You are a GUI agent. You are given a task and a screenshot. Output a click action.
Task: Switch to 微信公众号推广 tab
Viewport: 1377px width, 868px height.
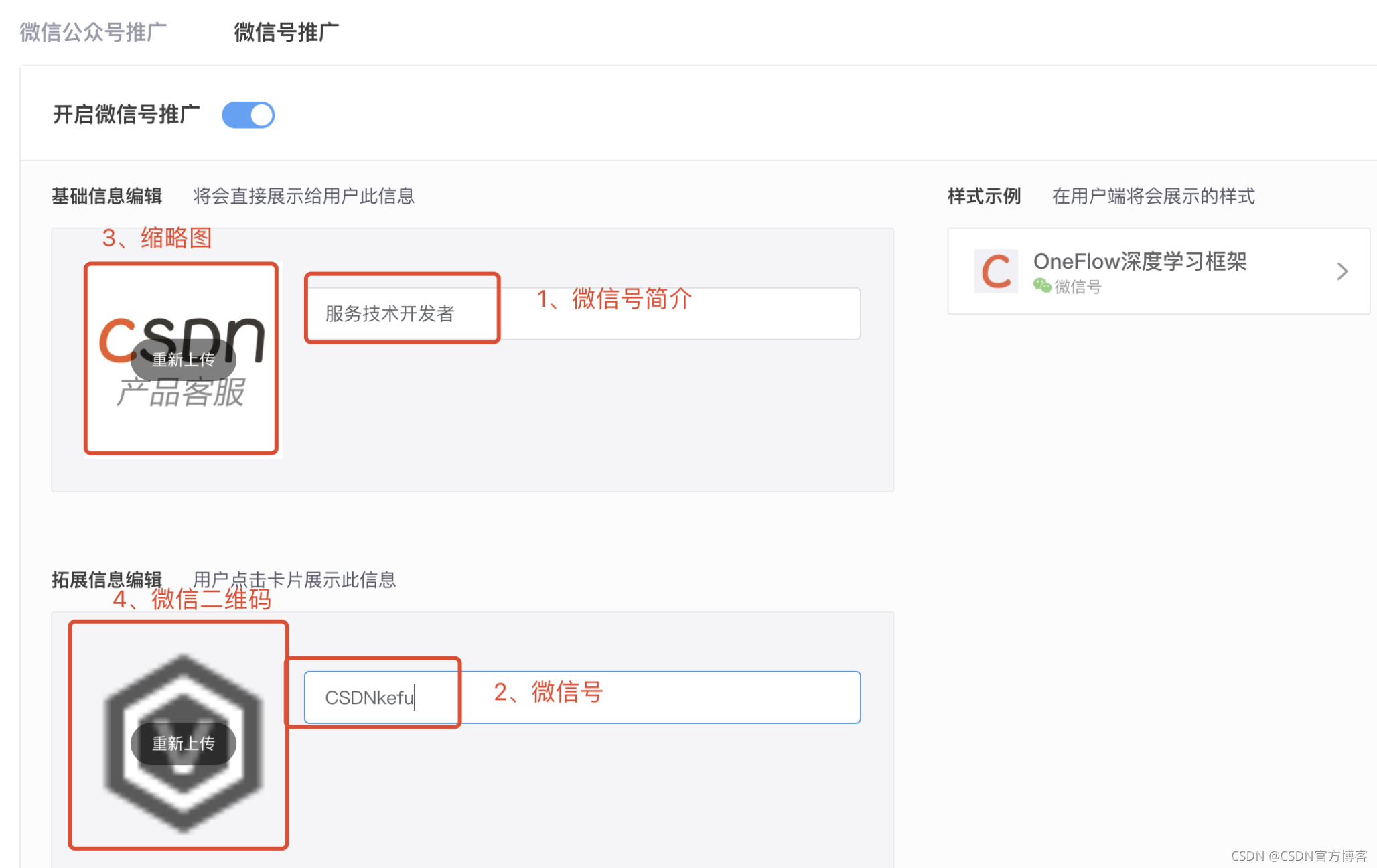93,31
